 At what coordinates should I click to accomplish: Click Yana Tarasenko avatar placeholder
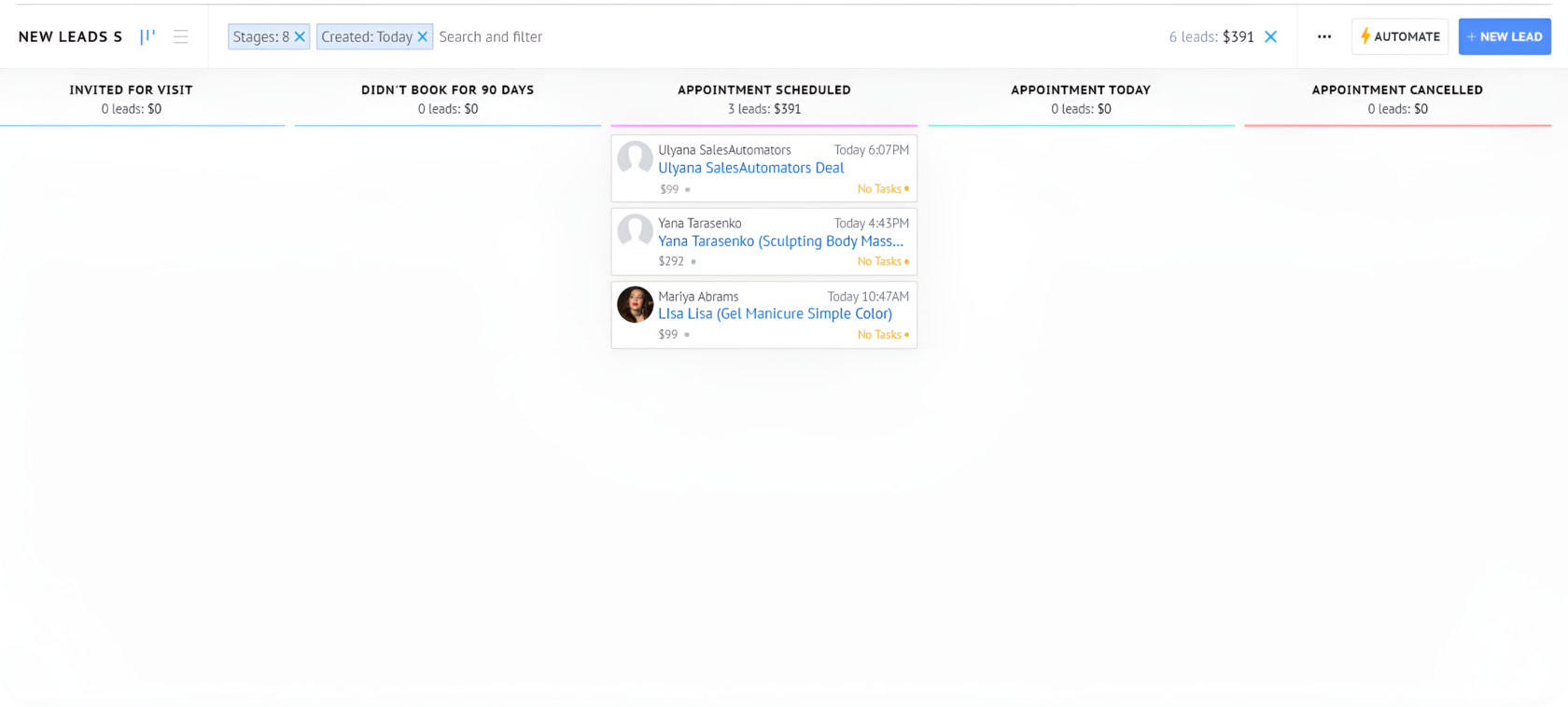click(635, 231)
